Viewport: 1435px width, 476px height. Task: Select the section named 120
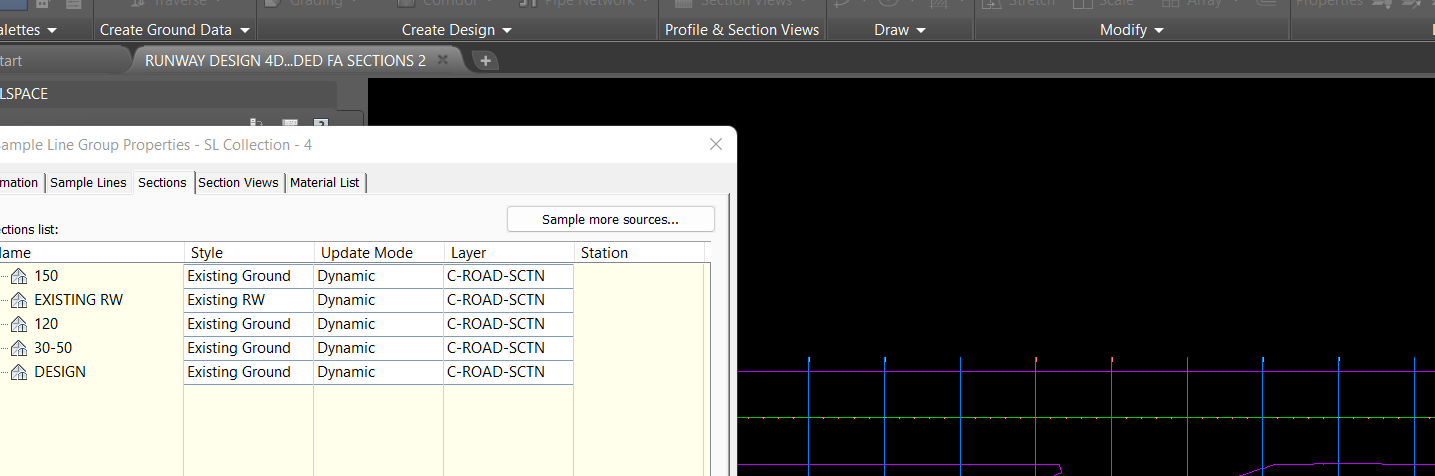(x=46, y=324)
